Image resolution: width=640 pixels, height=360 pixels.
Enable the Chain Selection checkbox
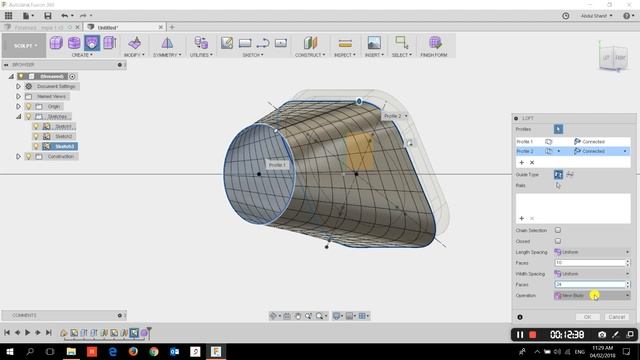tap(558, 230)
